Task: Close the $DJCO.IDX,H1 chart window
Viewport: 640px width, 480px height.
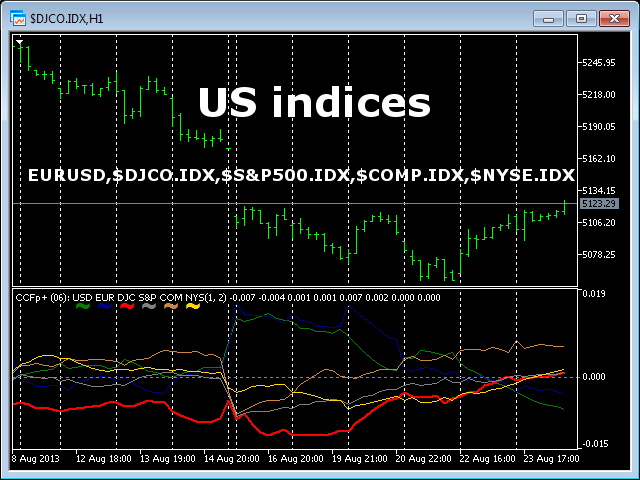Action: point(614,19)
